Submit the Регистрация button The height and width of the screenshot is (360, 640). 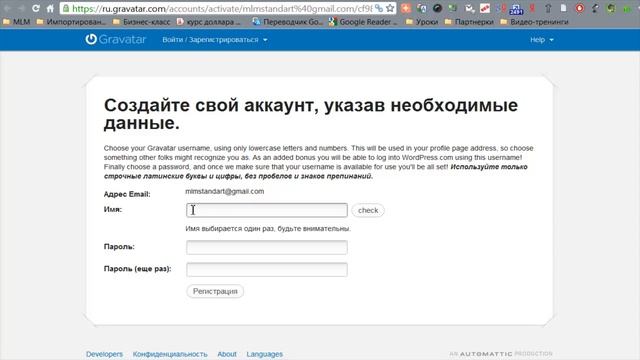(215, 291)
